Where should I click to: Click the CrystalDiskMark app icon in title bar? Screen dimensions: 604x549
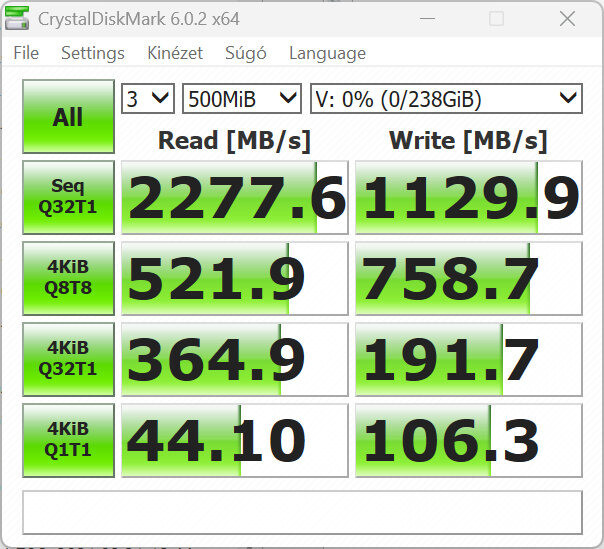coord(17,18)
